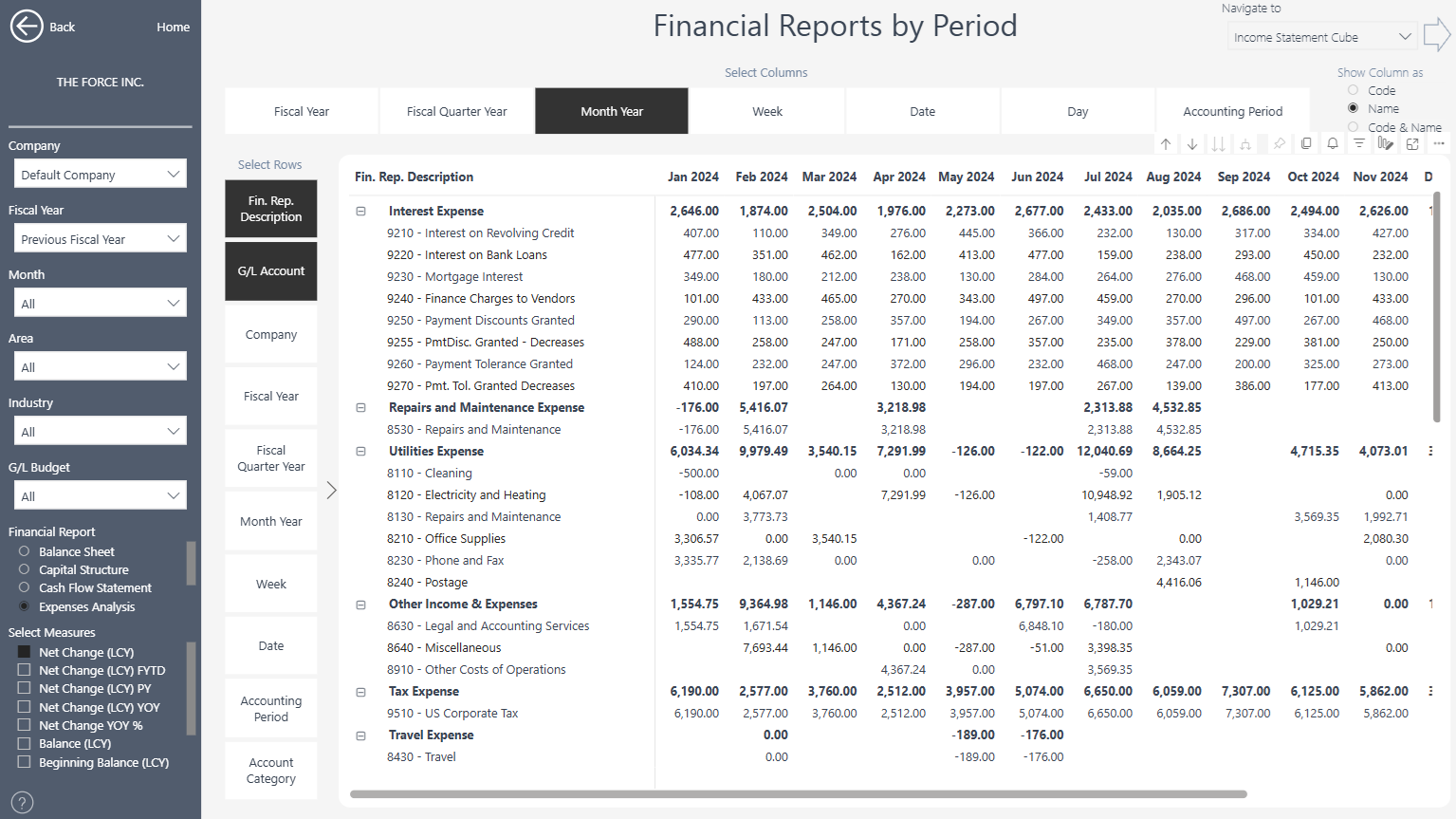The height and width of the screenshot is (819, 1456).
Task: Click the drill up arrow icon
Action: tap(1166, 144)
